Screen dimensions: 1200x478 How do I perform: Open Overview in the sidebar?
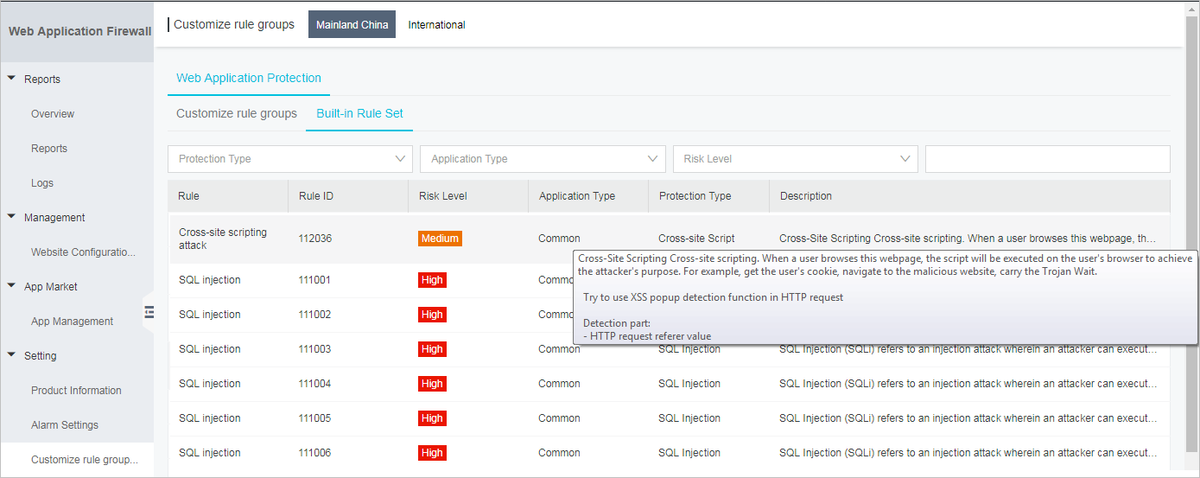(53, 114)
